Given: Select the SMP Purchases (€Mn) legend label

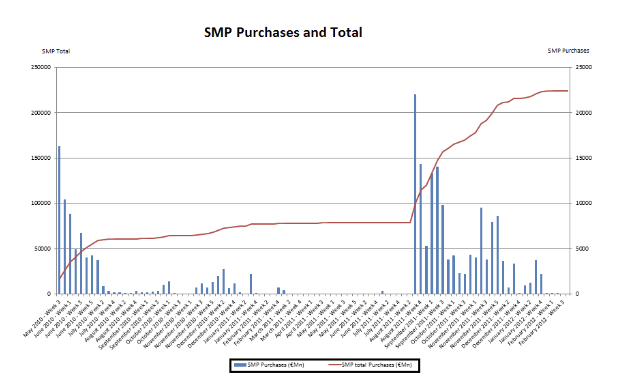Looking at the screenshot, I should (275, 365).
